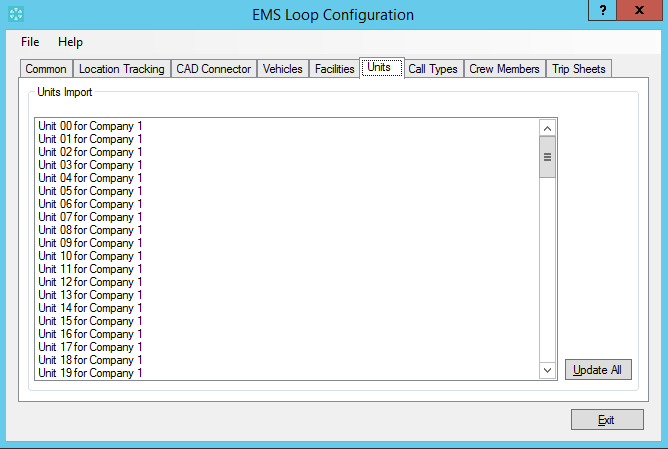The height and width of the screenshot is (449, 668).
Task: Open the File menu
Action: click(x=30, y=42)
